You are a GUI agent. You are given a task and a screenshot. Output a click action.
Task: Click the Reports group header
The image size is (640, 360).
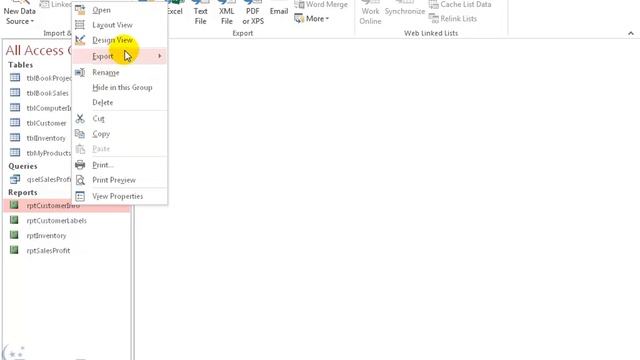tap(23, 192)
